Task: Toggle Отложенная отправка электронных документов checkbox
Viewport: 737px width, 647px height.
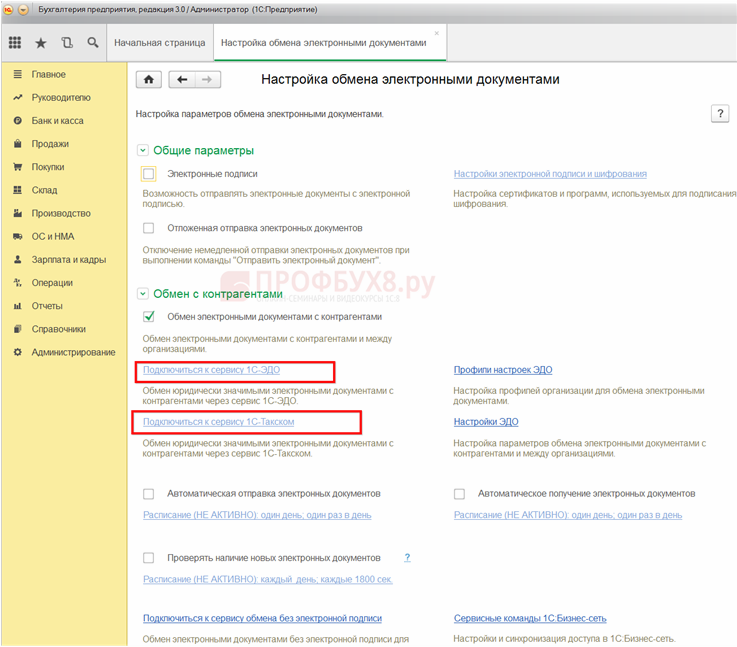Action: 149,228
